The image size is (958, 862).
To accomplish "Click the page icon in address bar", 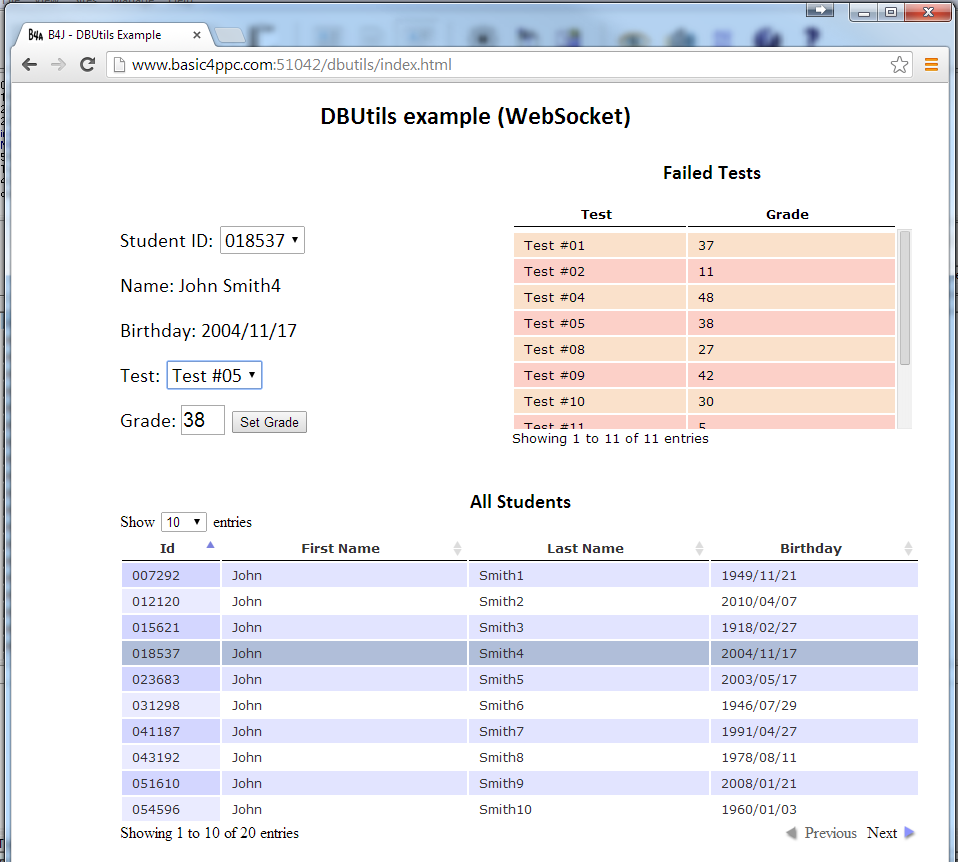I will (x=120, y=65).
